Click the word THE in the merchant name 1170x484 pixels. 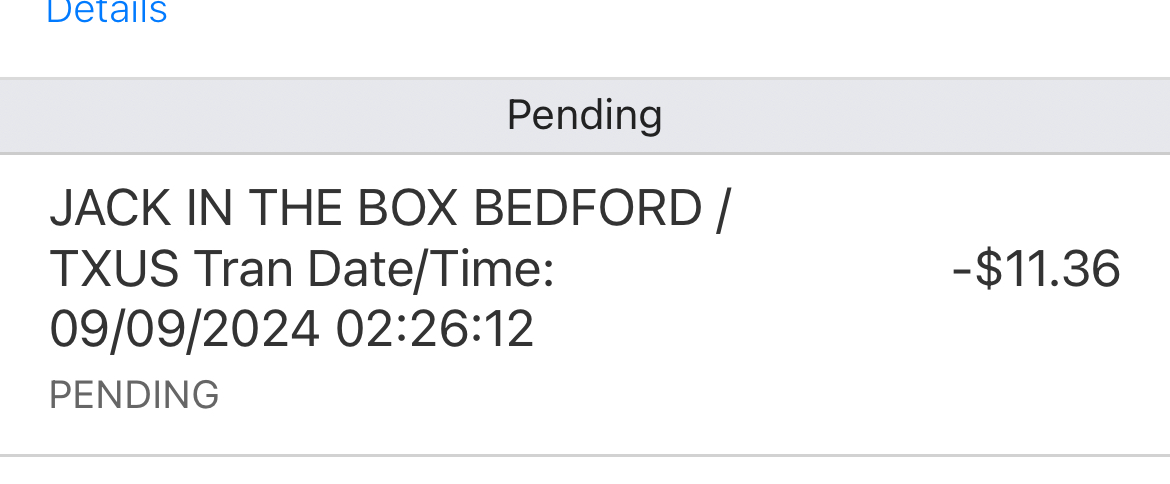tap(293, 209)
